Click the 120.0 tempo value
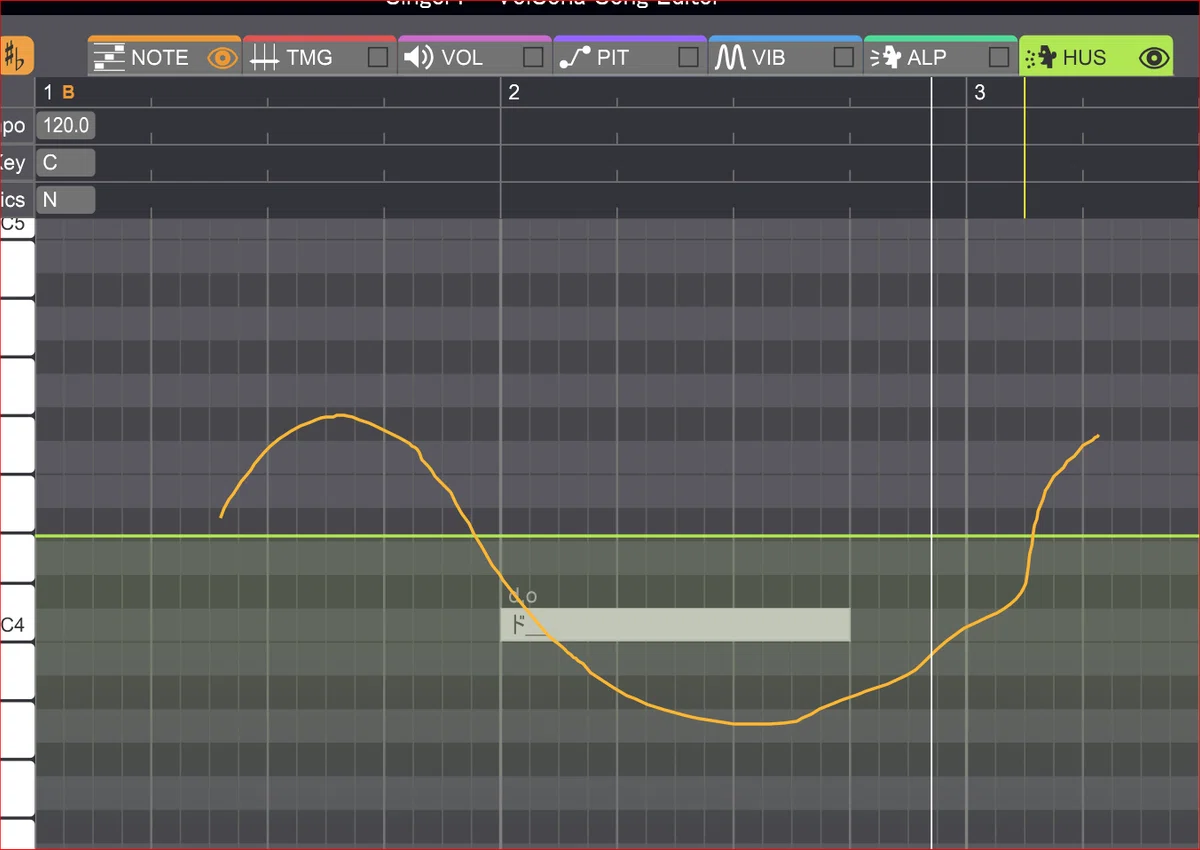Screen dimensions: 1200x850 (65, 126)
